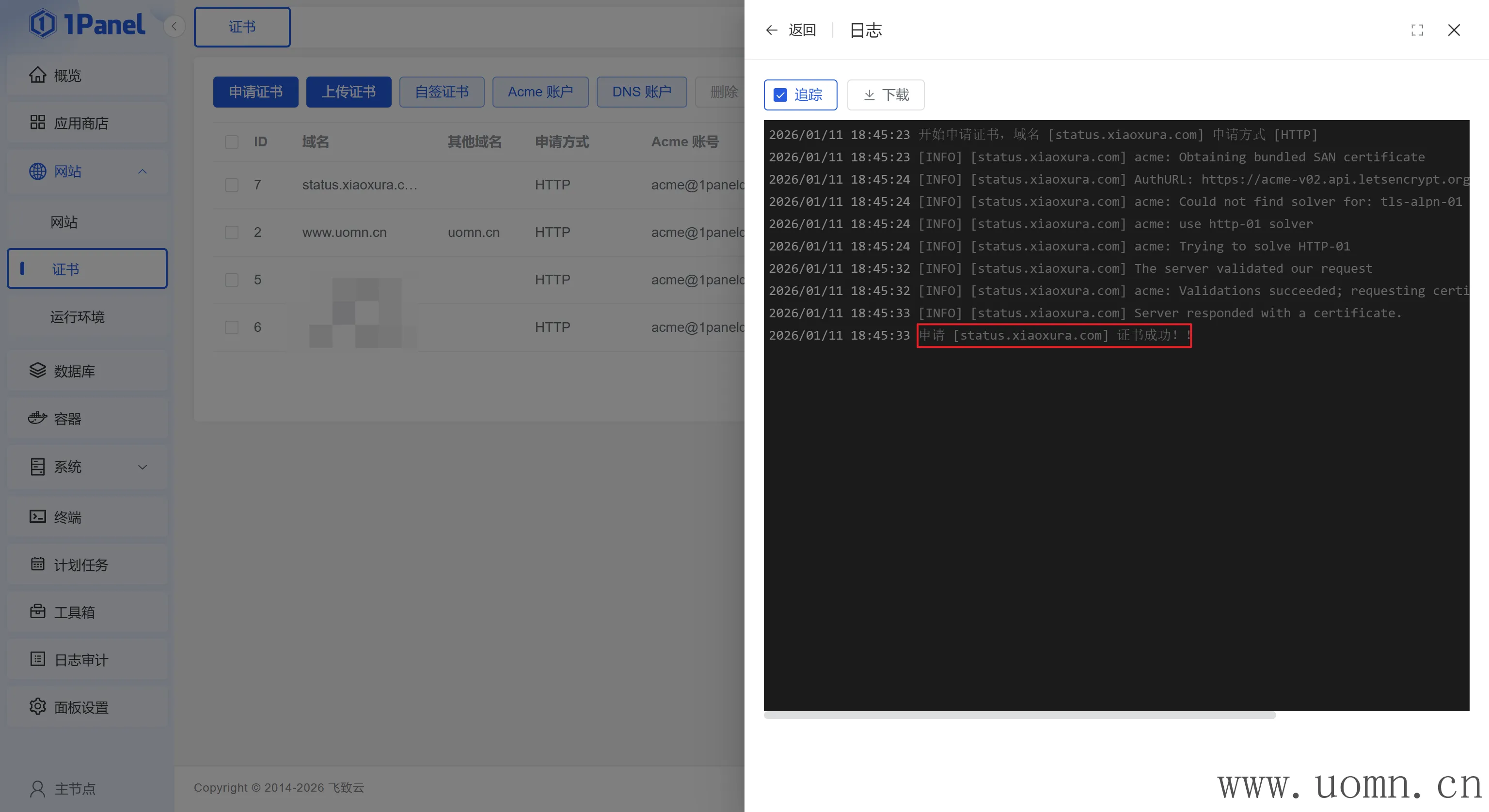Check the select-all header checkbox
The image size is (1489, 812).
click(x=232, y=141)
